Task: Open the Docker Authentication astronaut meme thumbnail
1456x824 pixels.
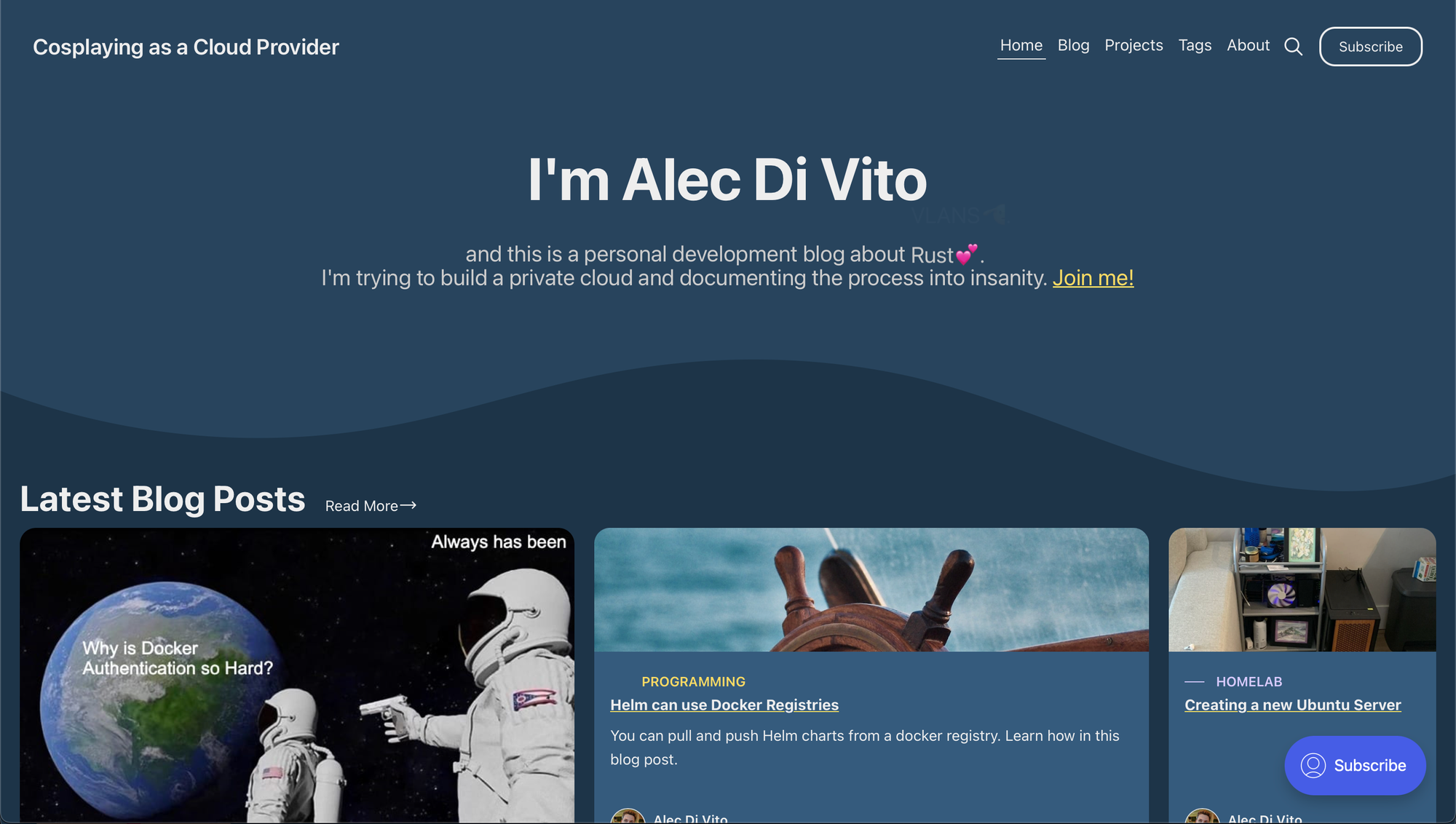Action: pos(297,675)
